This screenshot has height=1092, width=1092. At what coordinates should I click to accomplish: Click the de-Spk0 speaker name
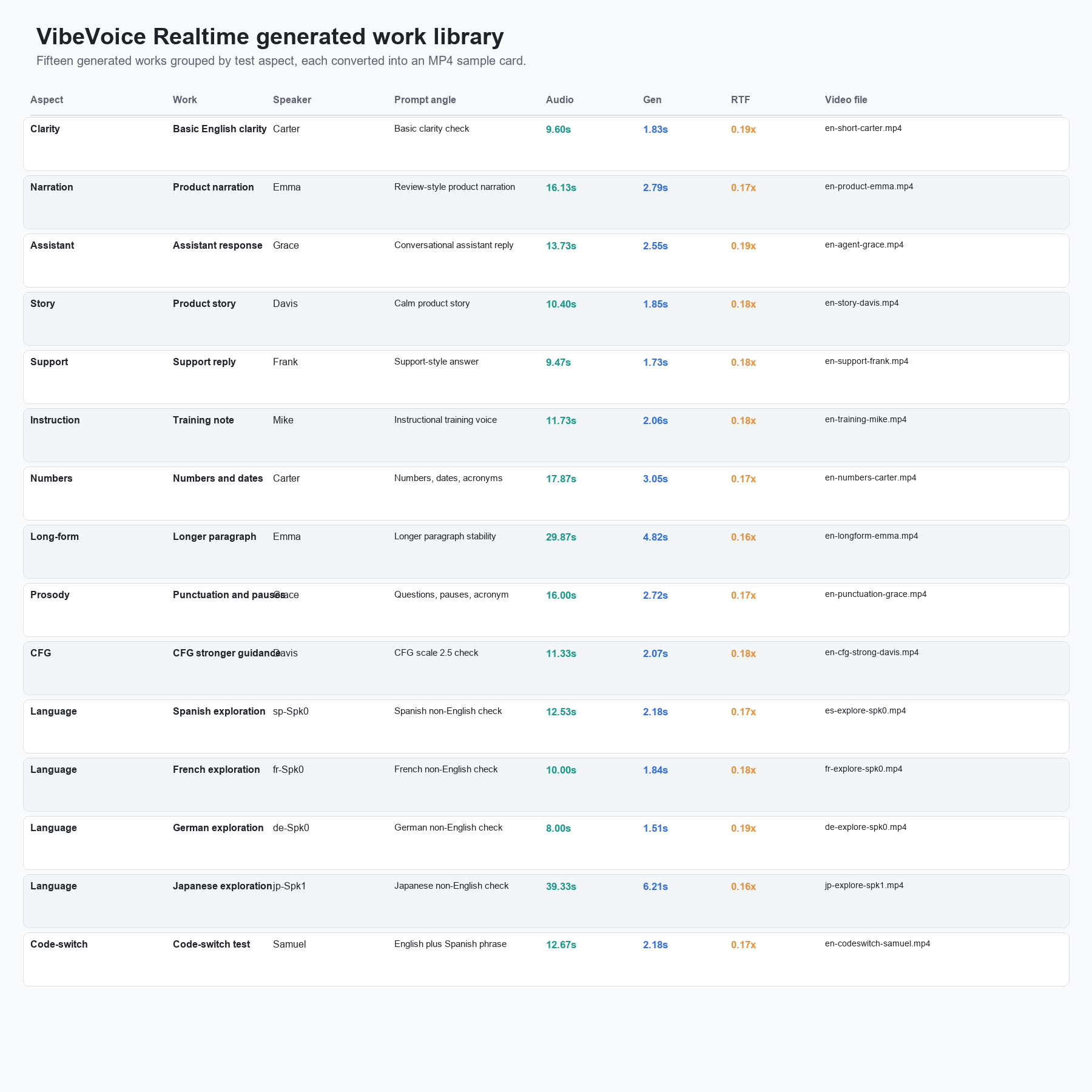click(291, 828)
